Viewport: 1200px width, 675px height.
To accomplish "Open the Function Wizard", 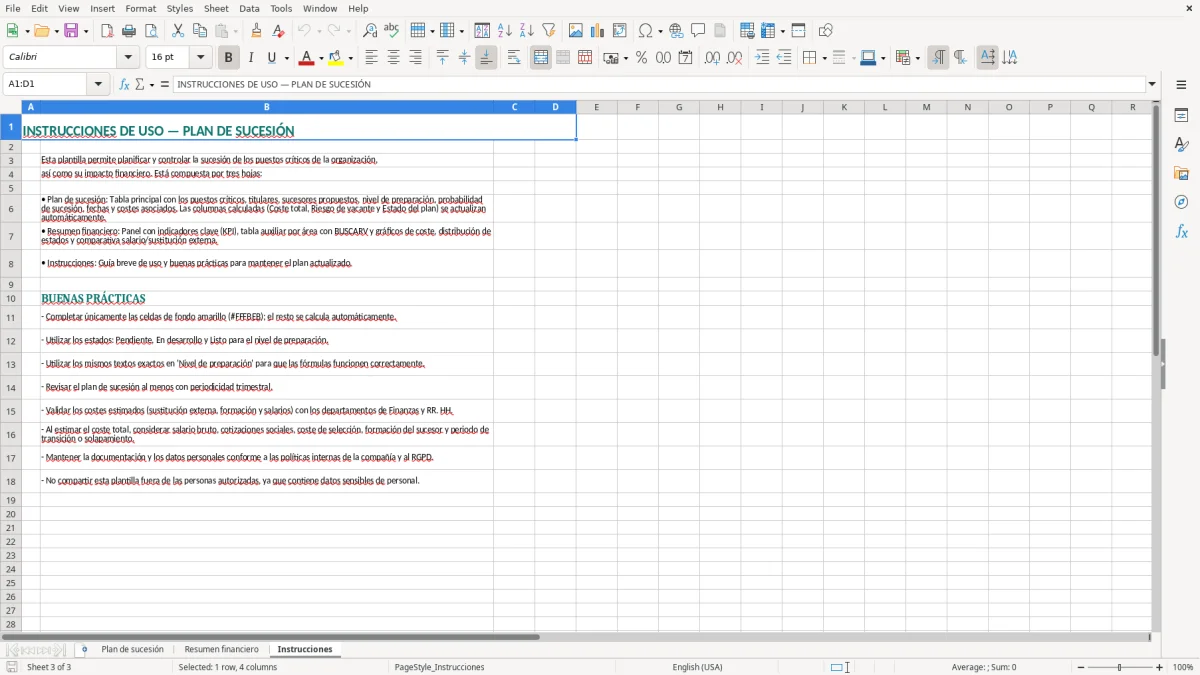I will [125, 84].
